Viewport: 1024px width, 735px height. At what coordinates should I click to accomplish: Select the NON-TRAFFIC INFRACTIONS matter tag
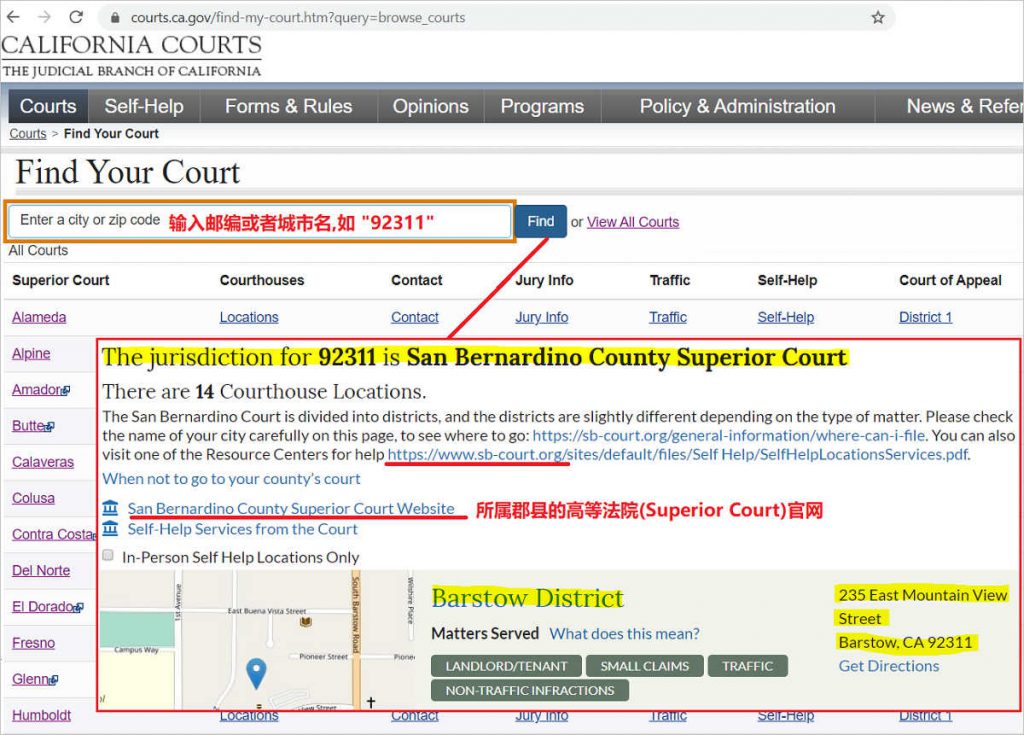pyautogui.click(x=530, y=691)
